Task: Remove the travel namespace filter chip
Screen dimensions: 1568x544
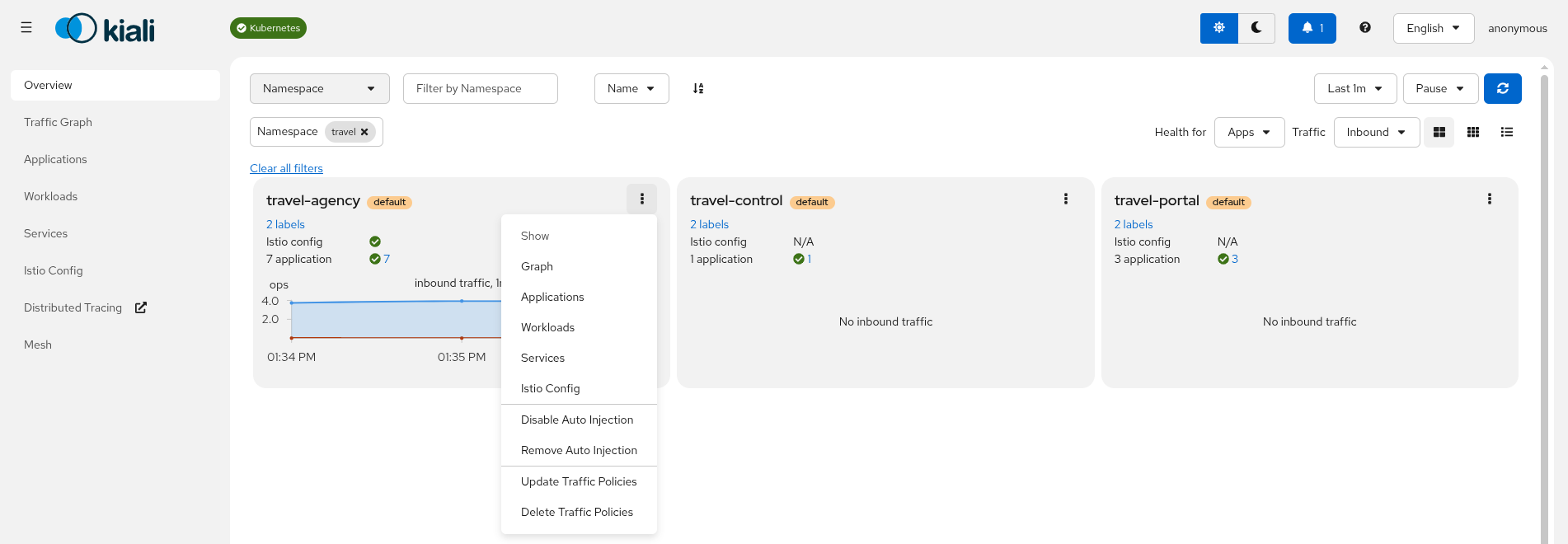Action: [364, 132]
